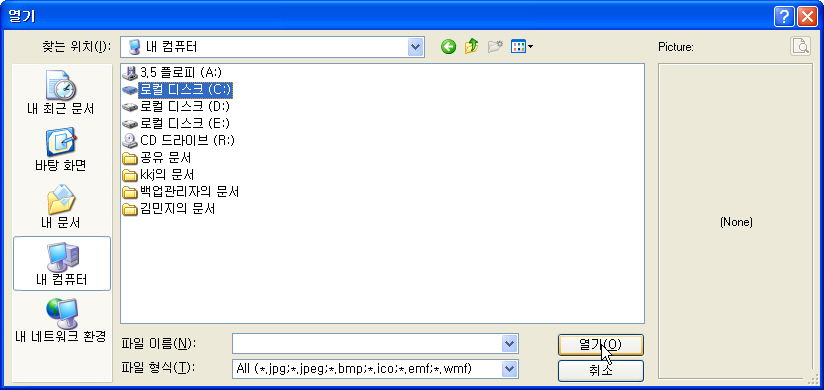Screen dimensions: 824x390
Task: Select the text 로컬 디스크 (C:)
Action: pos(186,90)
